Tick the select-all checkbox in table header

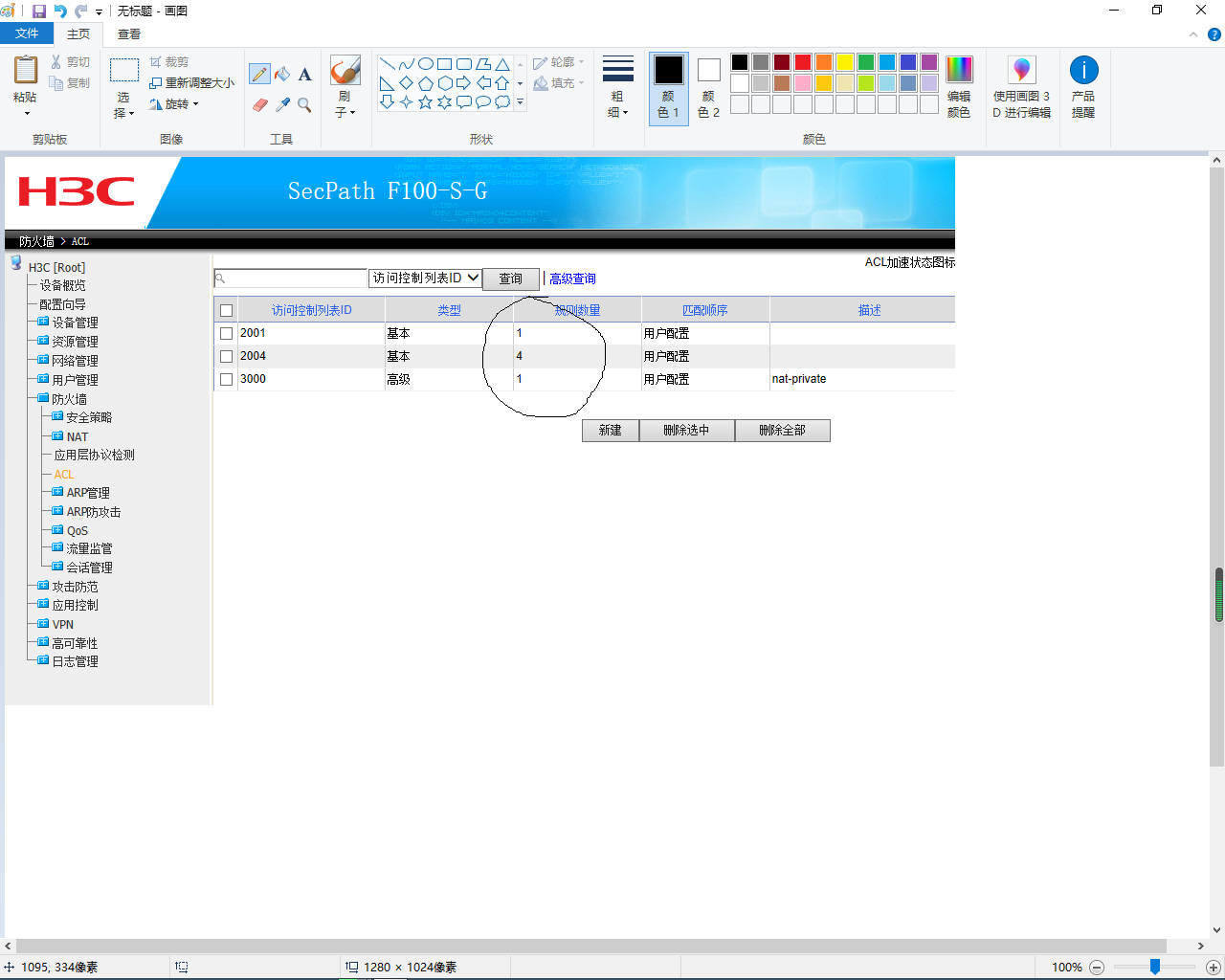click(x=227, y=310)
